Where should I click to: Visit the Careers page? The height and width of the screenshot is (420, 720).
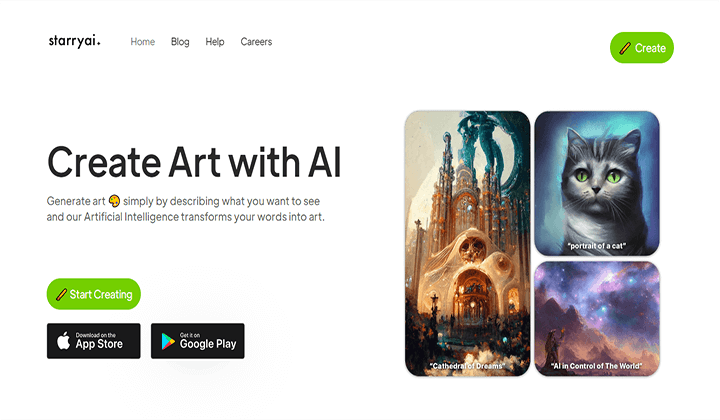(256, 42)
